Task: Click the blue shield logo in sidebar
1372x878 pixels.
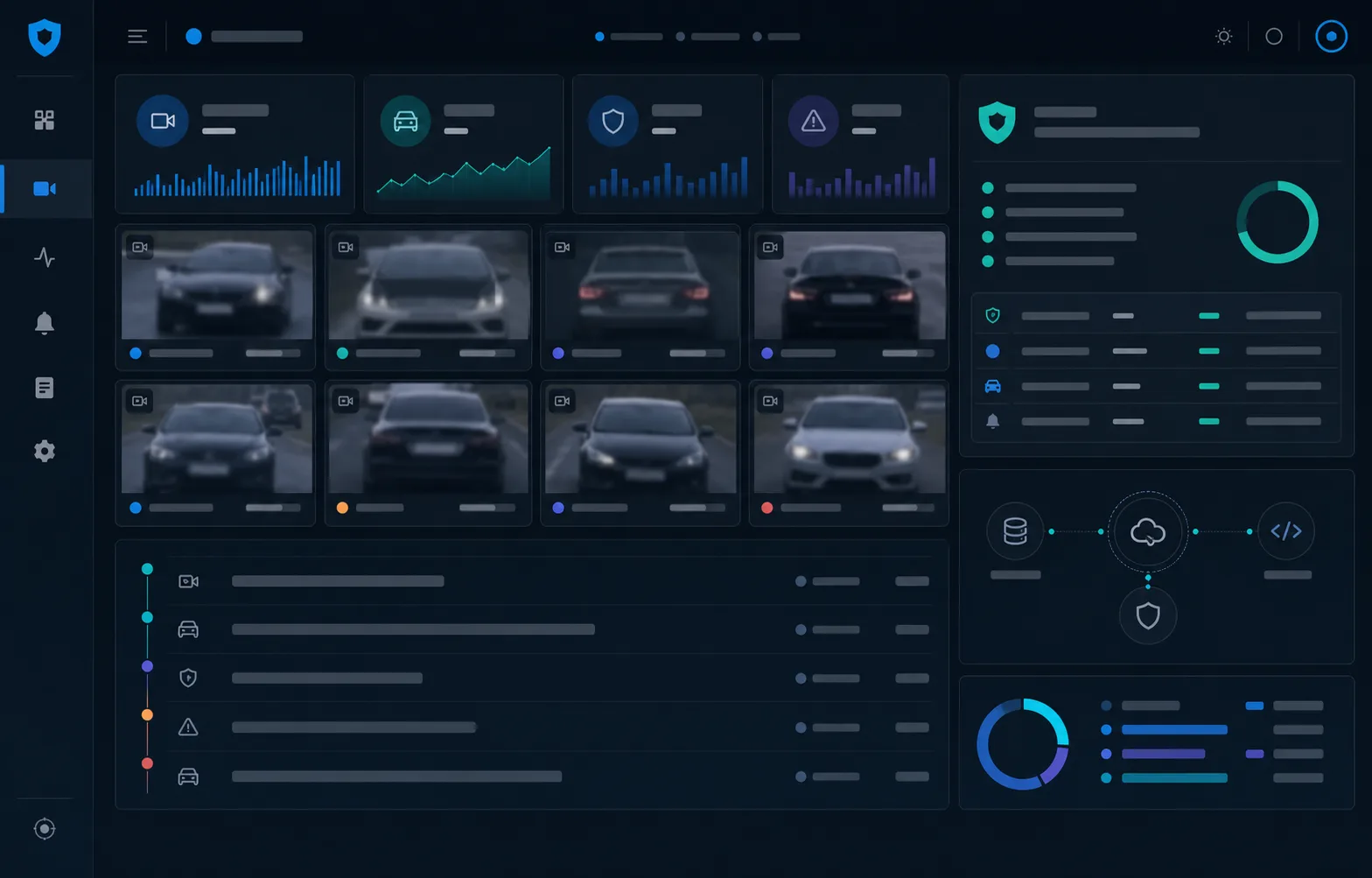Action: tap(45, 38)
